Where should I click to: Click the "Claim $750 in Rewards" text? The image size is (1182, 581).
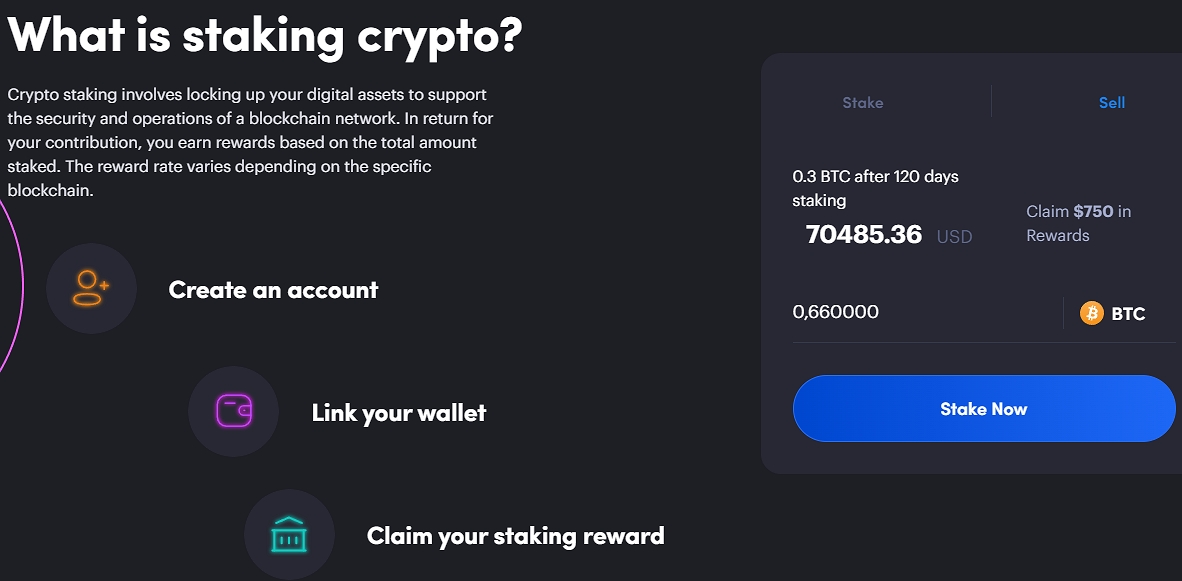[1078, 223]
